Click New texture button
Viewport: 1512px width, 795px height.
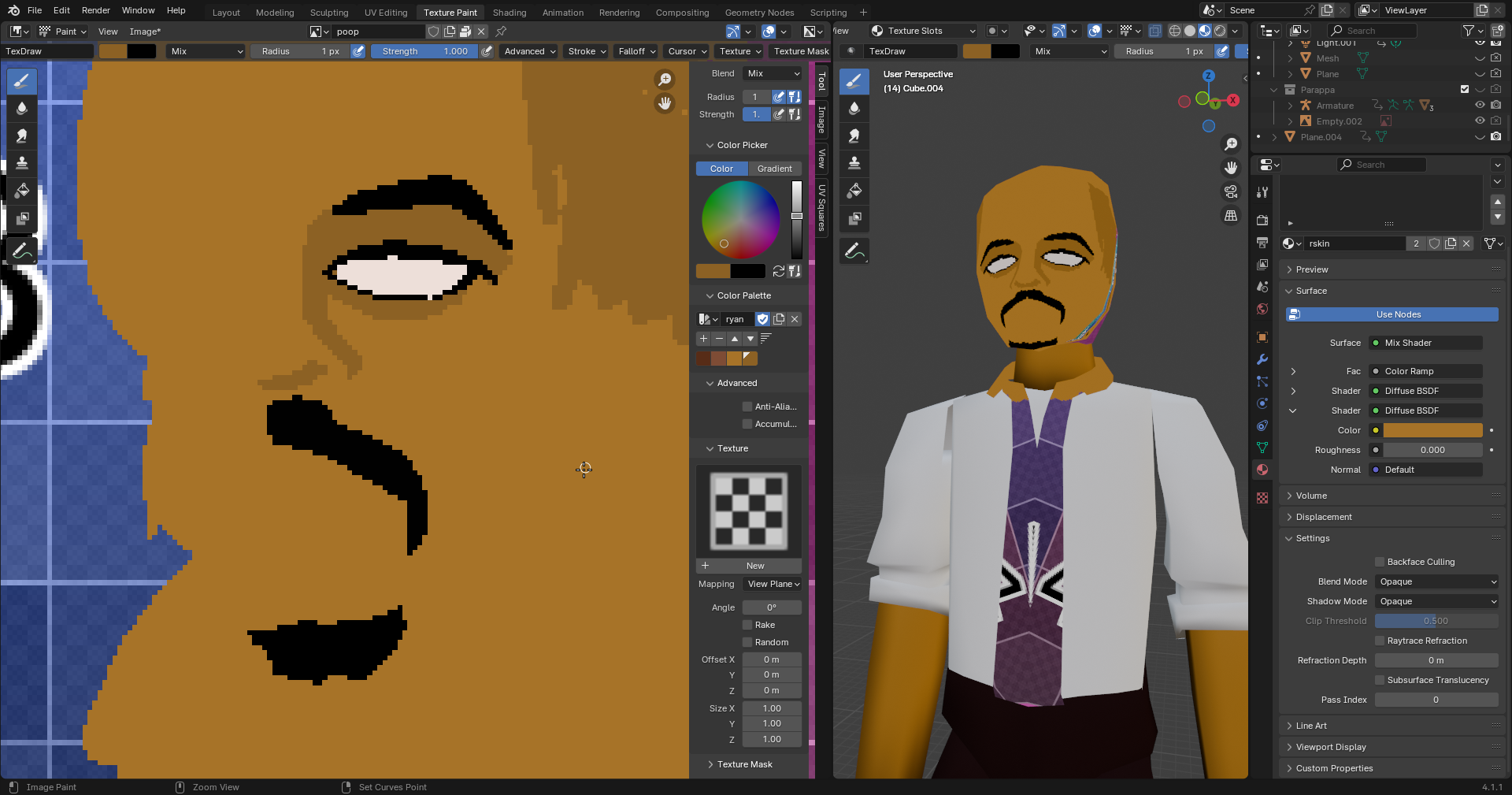749,566
